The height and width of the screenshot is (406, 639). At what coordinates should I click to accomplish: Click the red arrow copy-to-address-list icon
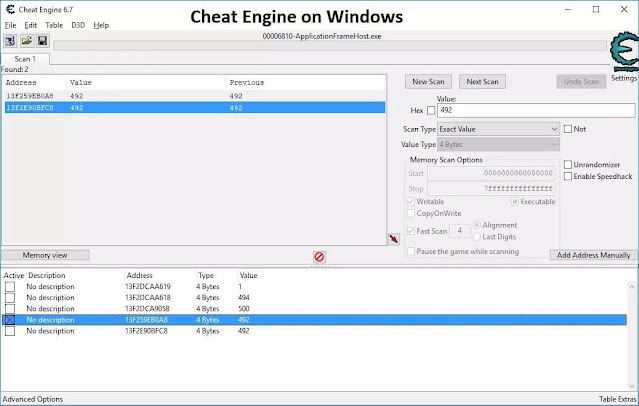click(x=394, y=239)
